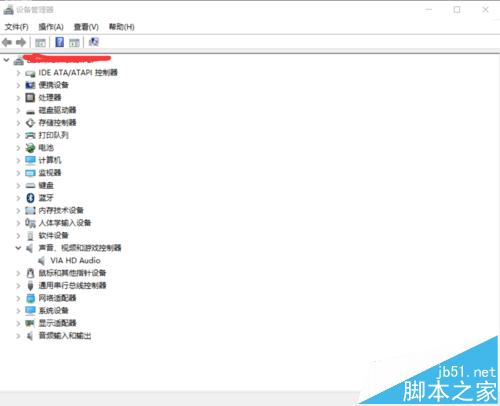Click the 监视器 display icon
Screen dimensions: 500x406
[30, 173]
